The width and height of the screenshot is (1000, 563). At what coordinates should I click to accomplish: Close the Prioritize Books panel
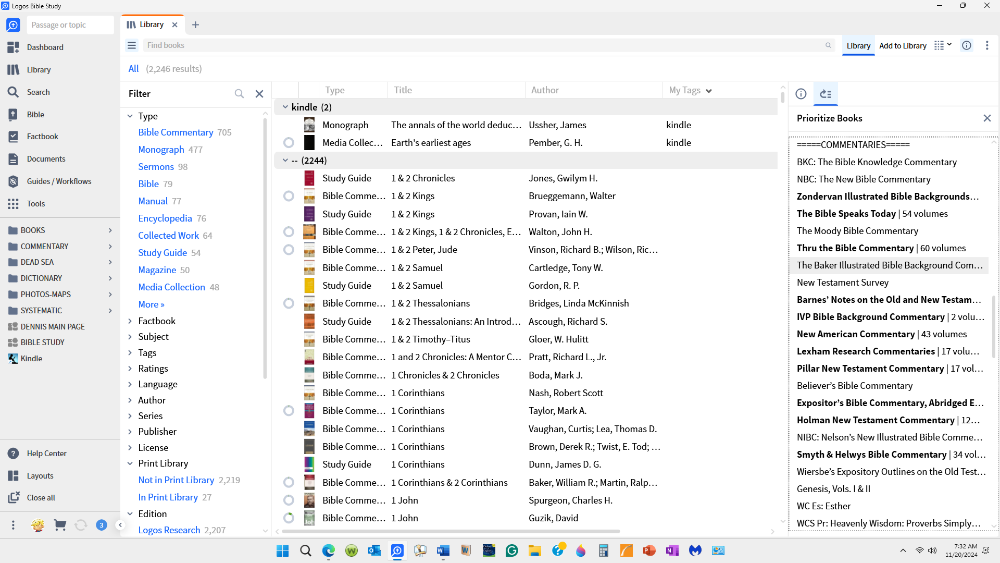point(987,118)
